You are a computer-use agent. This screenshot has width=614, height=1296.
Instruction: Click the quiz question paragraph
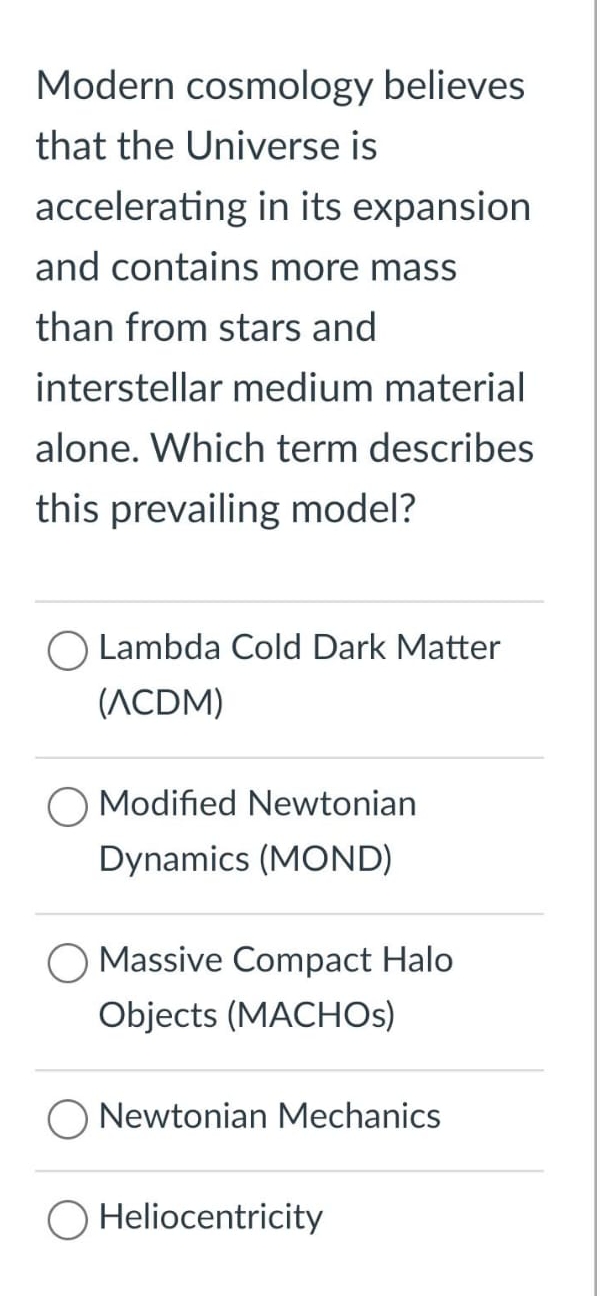tap(285, 297)
